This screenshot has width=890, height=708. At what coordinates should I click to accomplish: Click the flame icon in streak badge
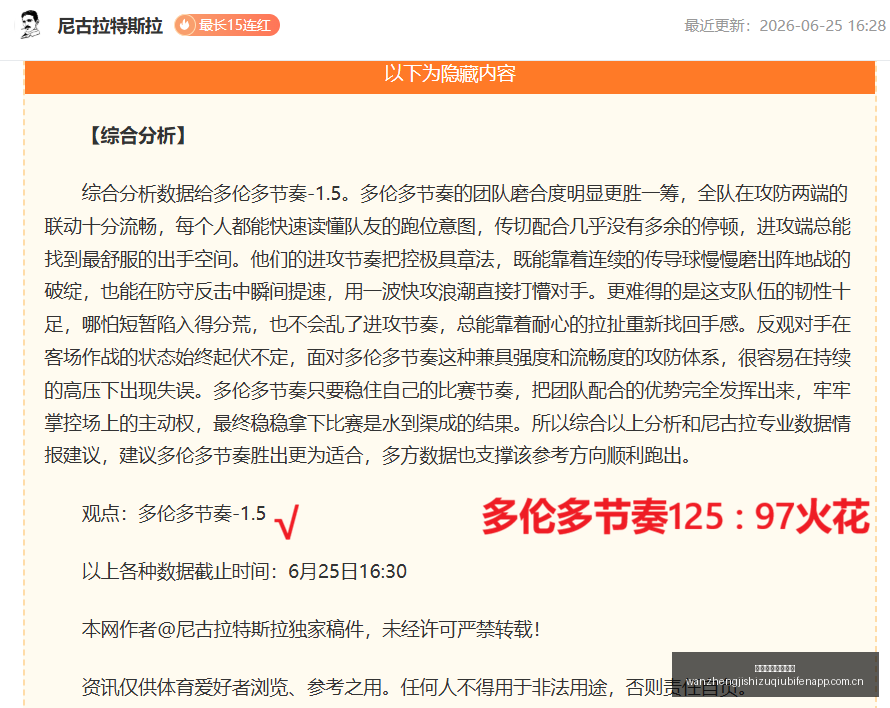[184, 25]
